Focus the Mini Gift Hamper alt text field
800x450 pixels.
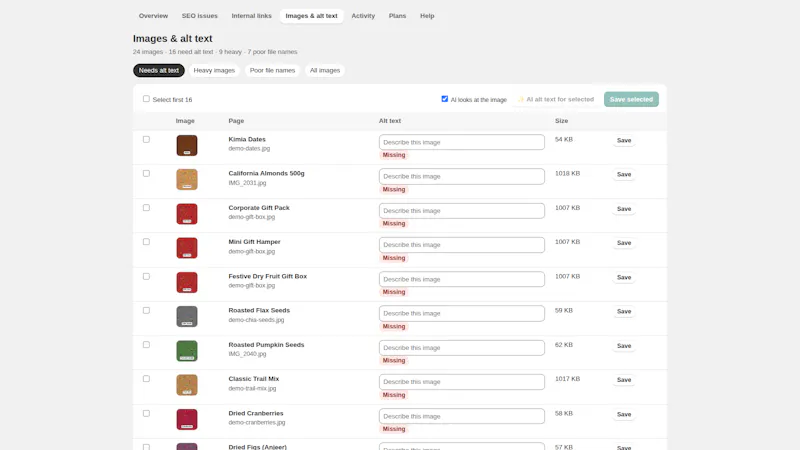(462, 245)
